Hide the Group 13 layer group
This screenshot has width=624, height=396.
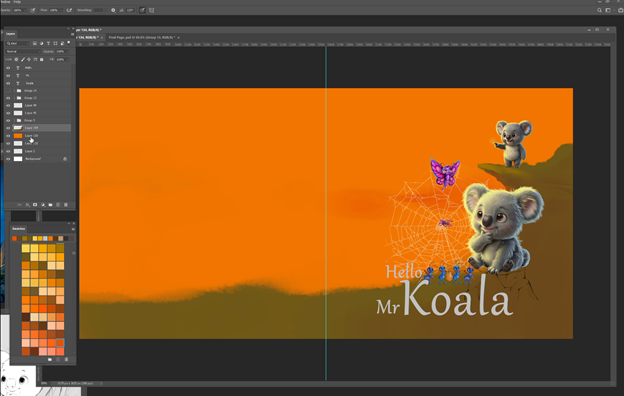click(8, 98)
